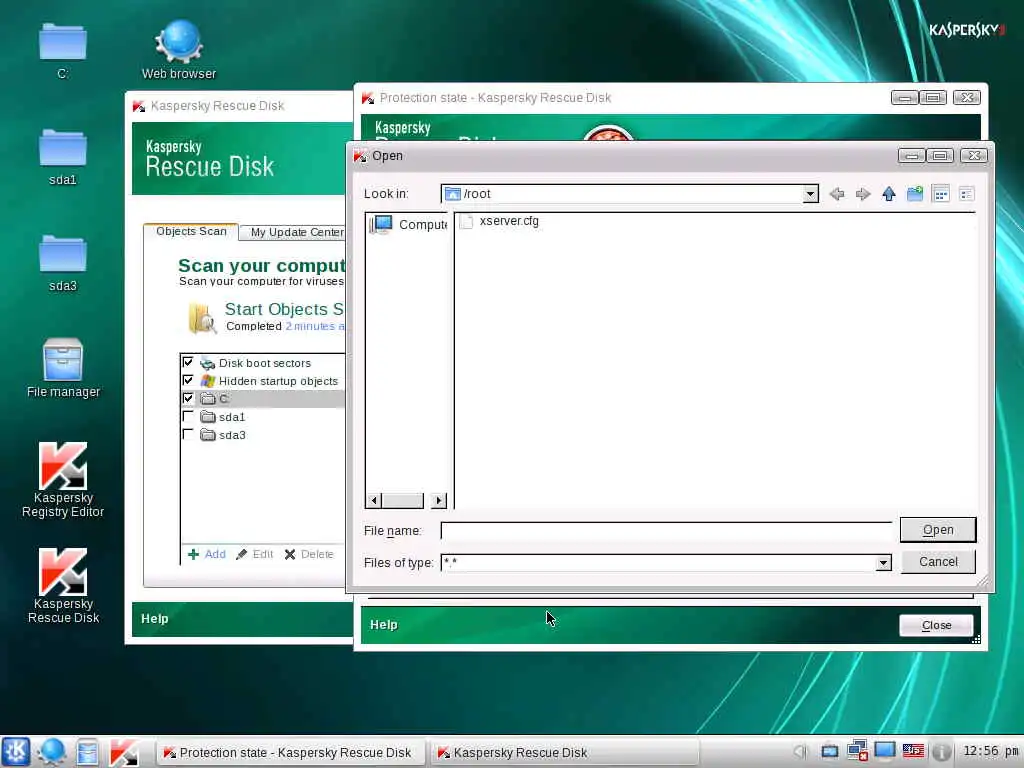Click Help in Kaspersky Rescue Disk window
1024x768 pixels.
point(155,618)
